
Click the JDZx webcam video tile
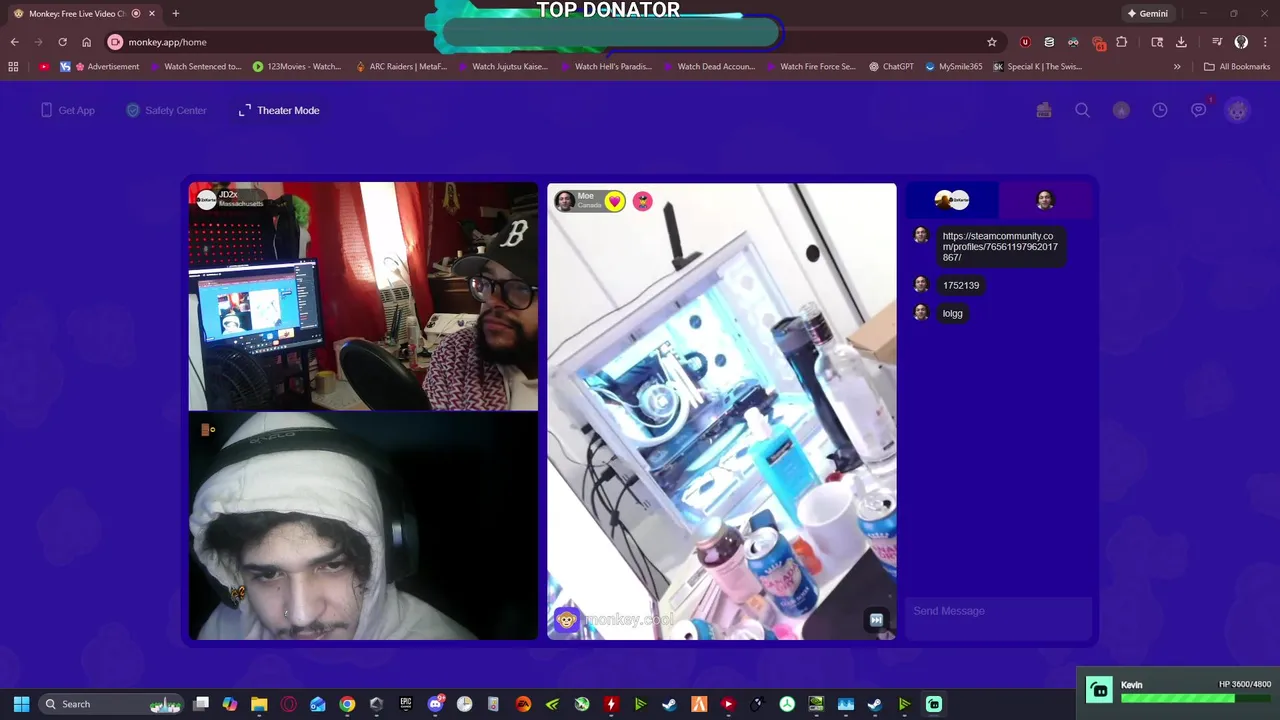point(363,297)
